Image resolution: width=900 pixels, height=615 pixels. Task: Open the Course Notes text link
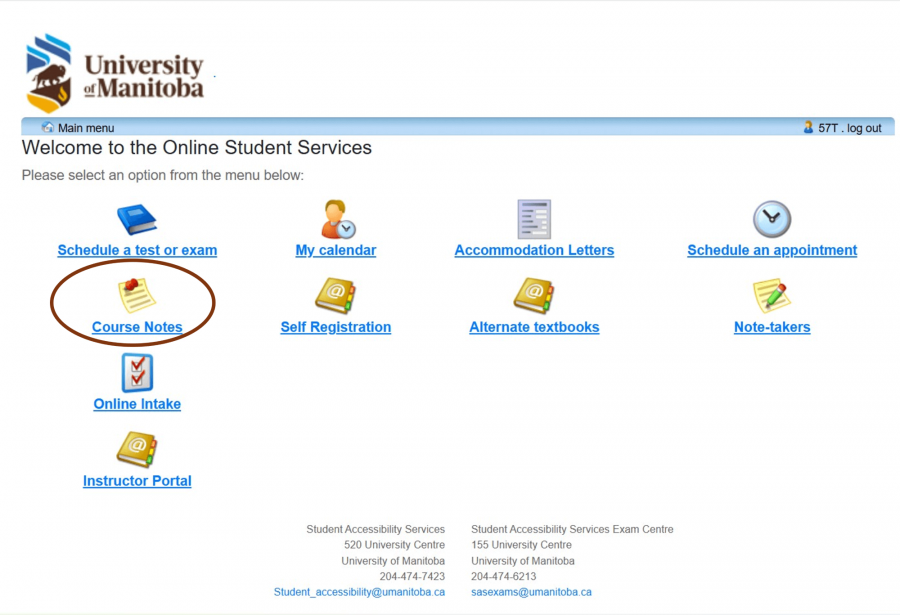pos(137,327)
